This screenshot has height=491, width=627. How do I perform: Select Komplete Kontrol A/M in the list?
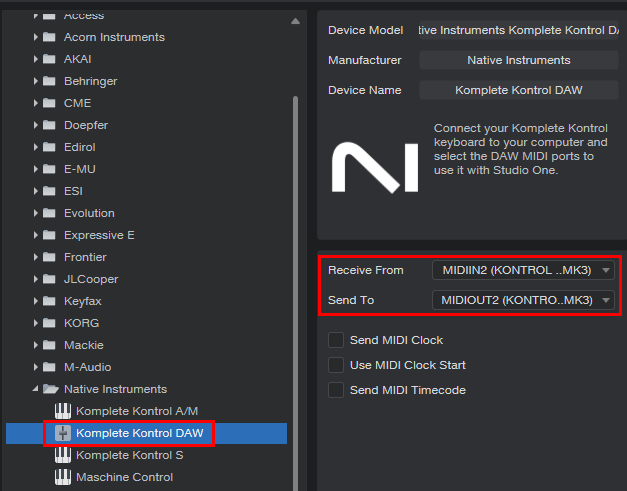(x=137, y=411)
